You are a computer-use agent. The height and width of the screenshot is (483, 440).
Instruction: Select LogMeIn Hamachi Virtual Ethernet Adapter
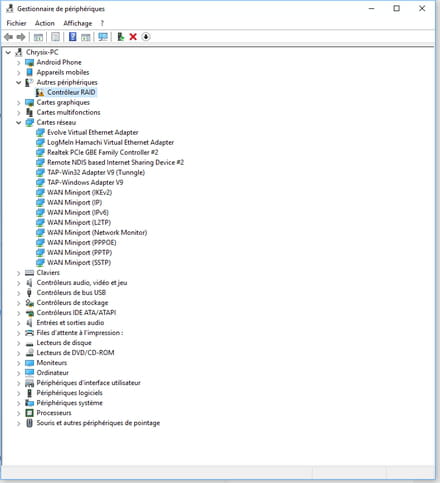110,142
